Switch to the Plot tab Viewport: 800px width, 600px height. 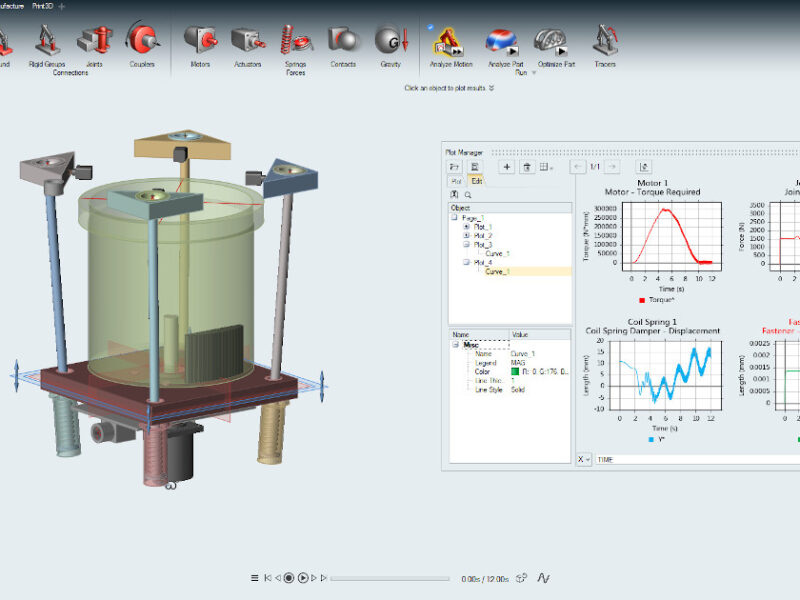[x=456, y=181]
